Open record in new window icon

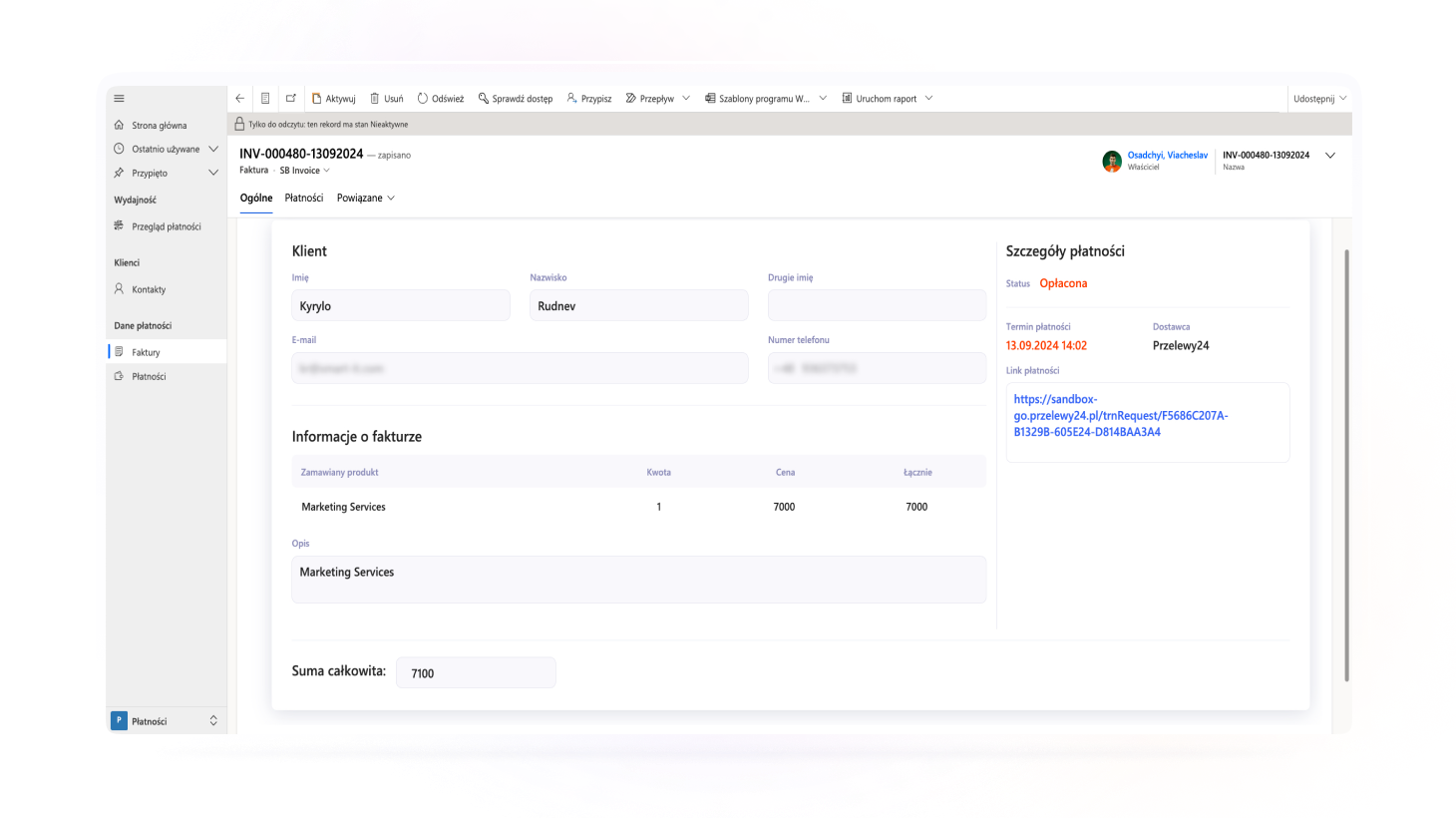(291, 99)
